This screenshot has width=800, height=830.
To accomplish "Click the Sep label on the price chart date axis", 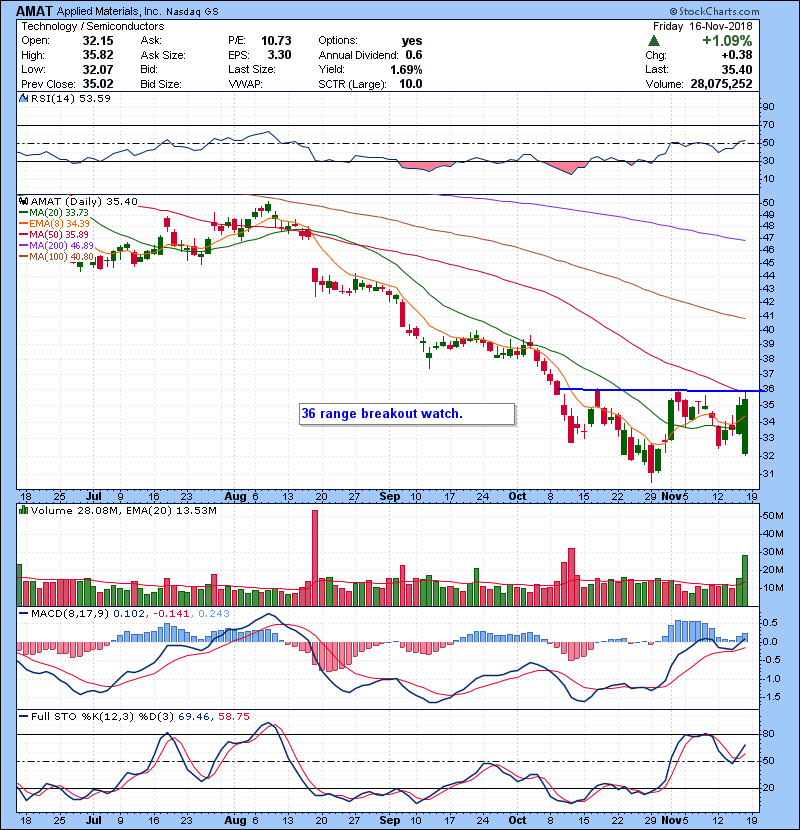I will point(390,497).
